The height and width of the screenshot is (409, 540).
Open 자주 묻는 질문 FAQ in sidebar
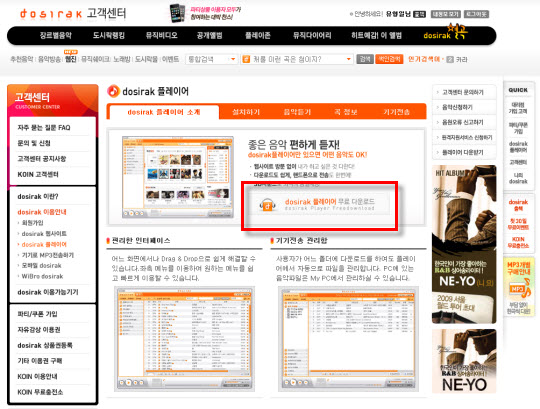click(x=44, y=128)
